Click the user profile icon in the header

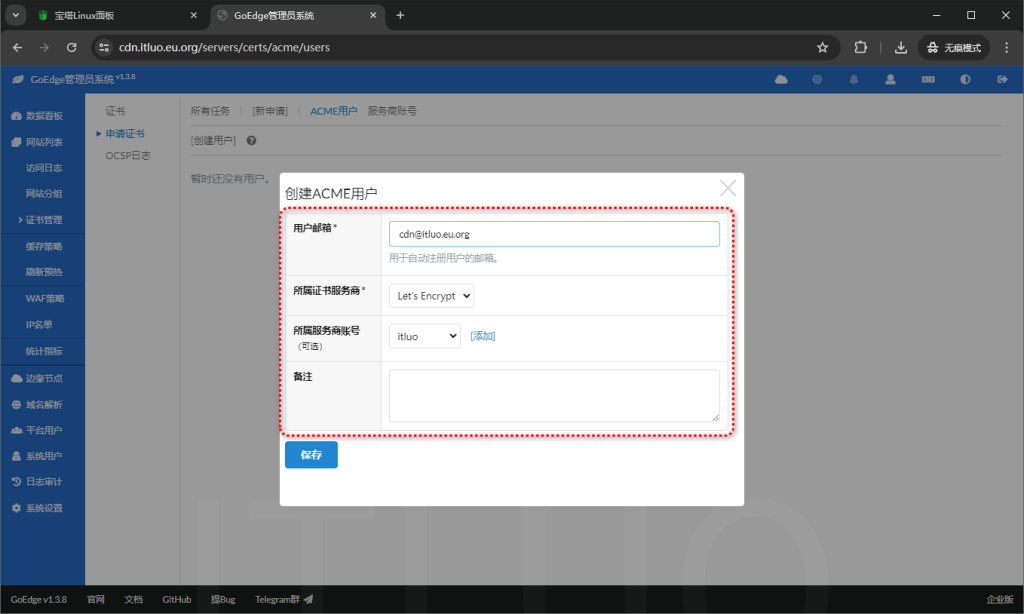click(890, 78)
